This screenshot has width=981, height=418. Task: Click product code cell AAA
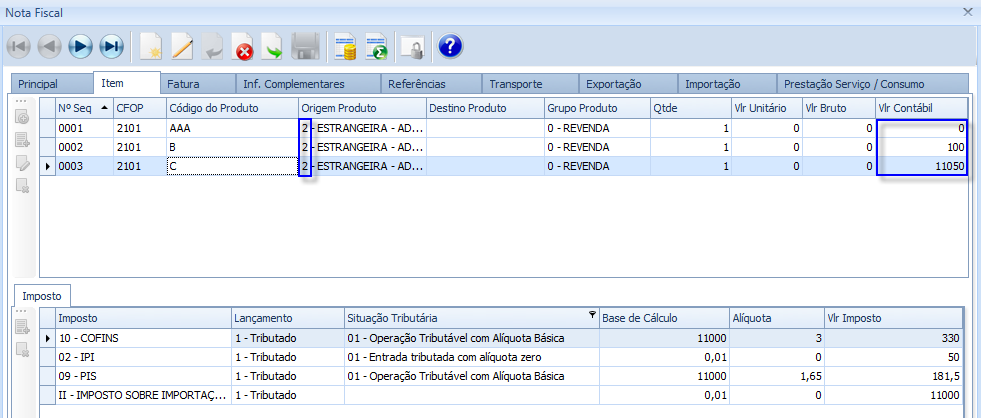click(x=230, y=128)
